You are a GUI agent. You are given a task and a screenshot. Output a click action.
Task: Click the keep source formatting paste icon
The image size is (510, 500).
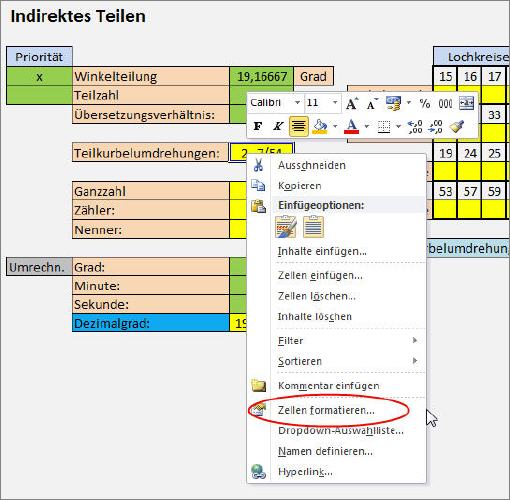286,227
